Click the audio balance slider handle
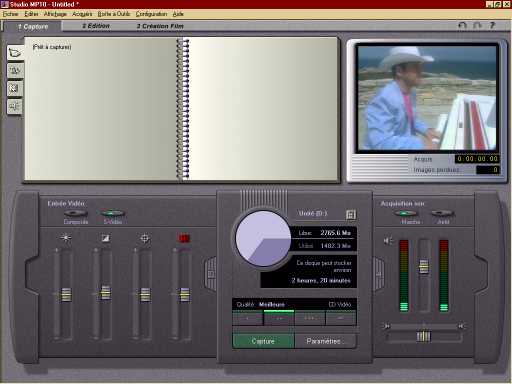 click(423, 336)
